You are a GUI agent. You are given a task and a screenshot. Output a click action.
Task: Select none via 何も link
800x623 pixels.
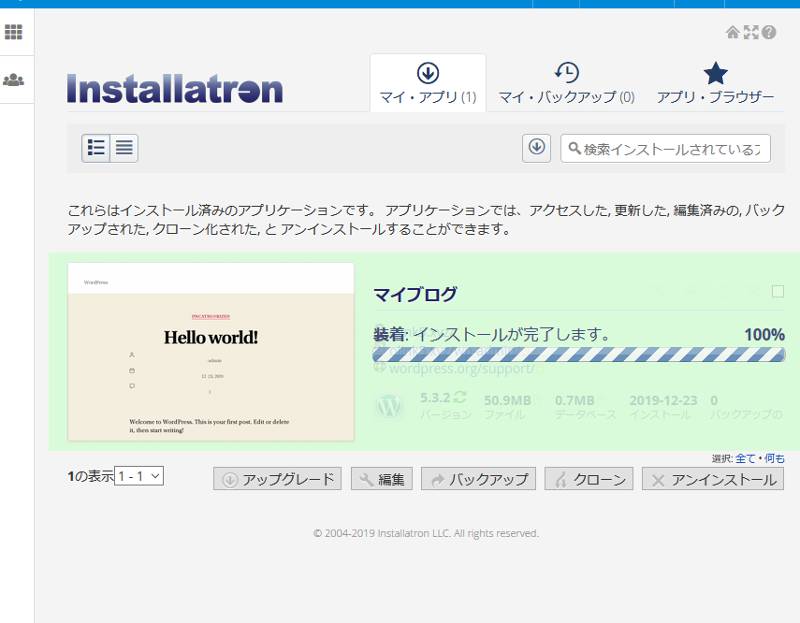[x=774, y=458]
